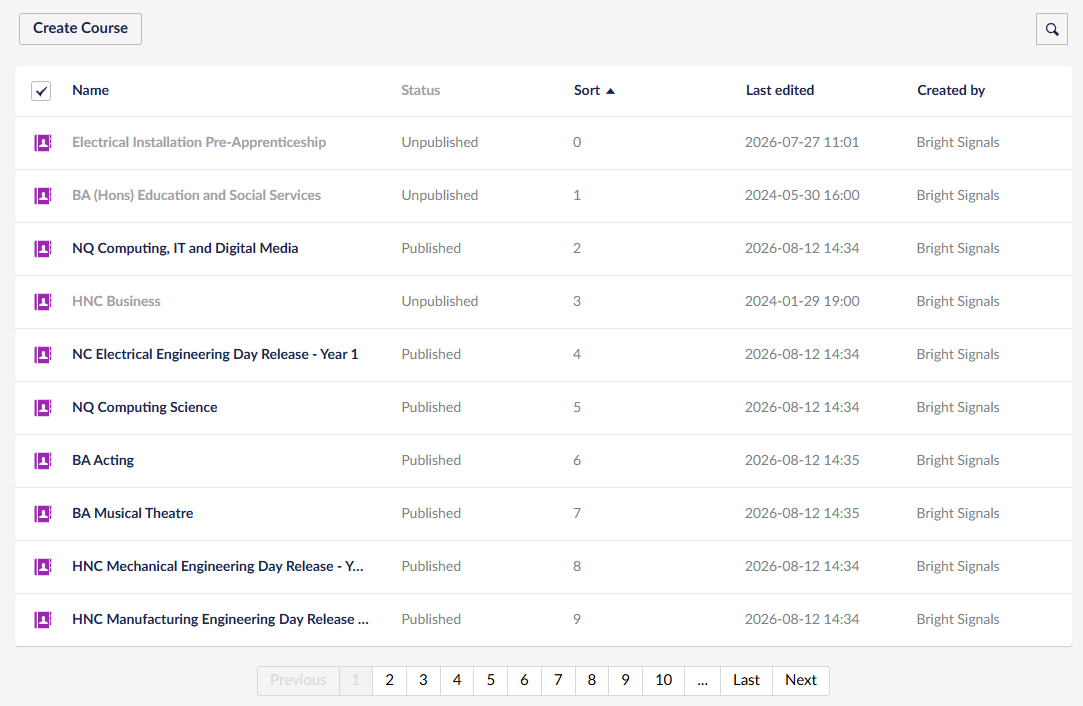This screenshot has height=706, width=1083.
Task: Click the Status column header
Action: pyautogui.click(x=421, y=90)
